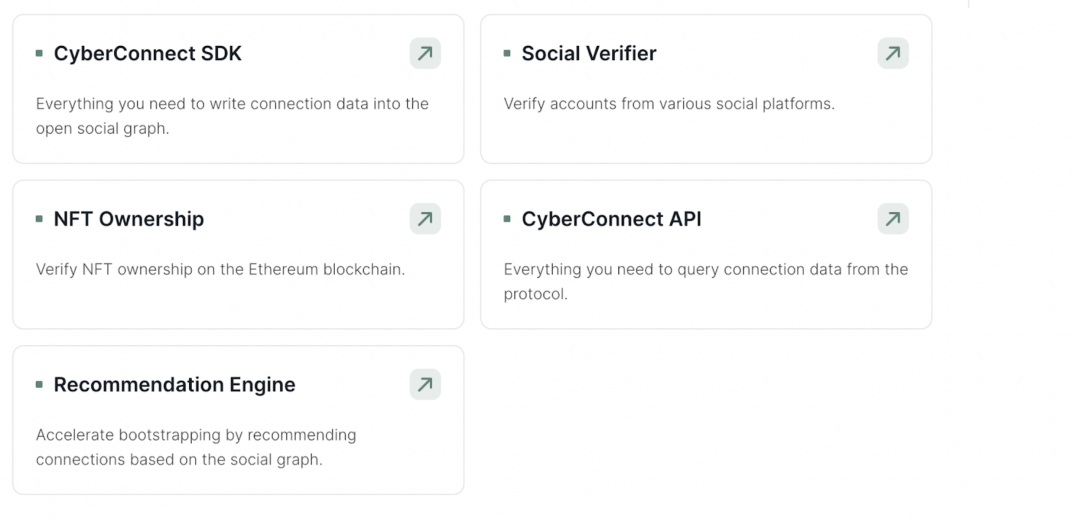This screenshot has height=518, width=1080.
Task: Open CyberConnect API using its arrow icon
Action: click(893, 219)
